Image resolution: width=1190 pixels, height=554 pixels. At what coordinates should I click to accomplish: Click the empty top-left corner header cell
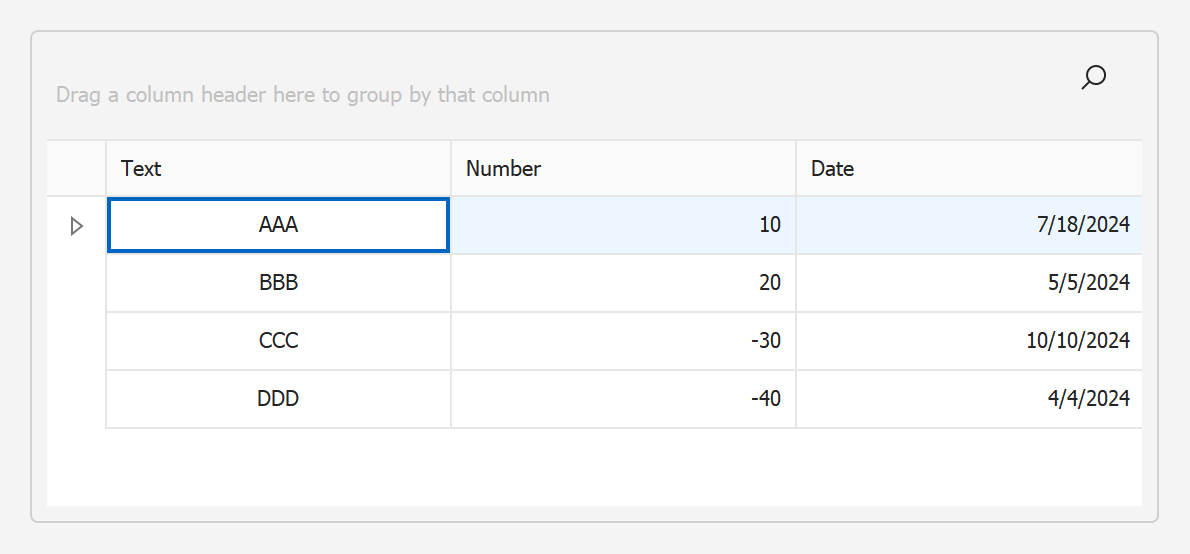[x=76, y=169]
